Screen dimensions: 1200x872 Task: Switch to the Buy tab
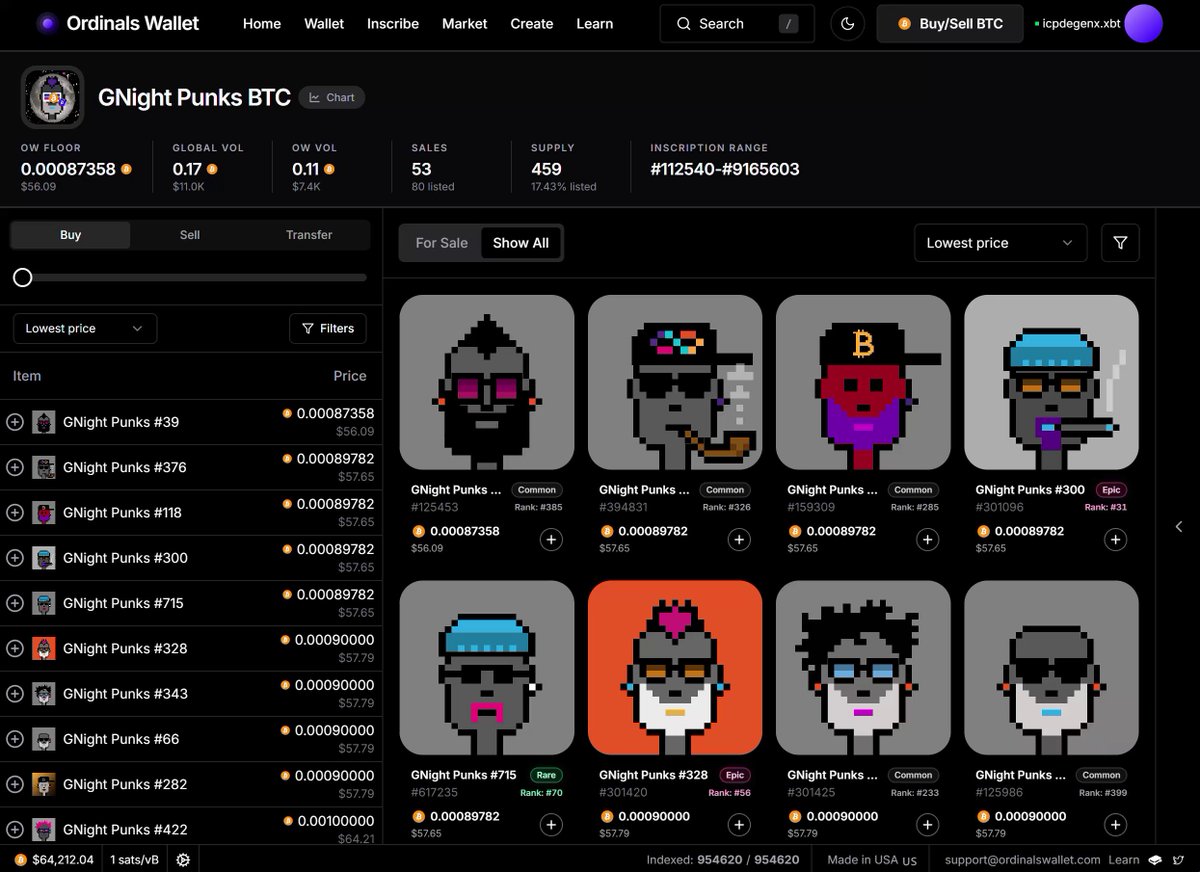click(x=70, y=235)
